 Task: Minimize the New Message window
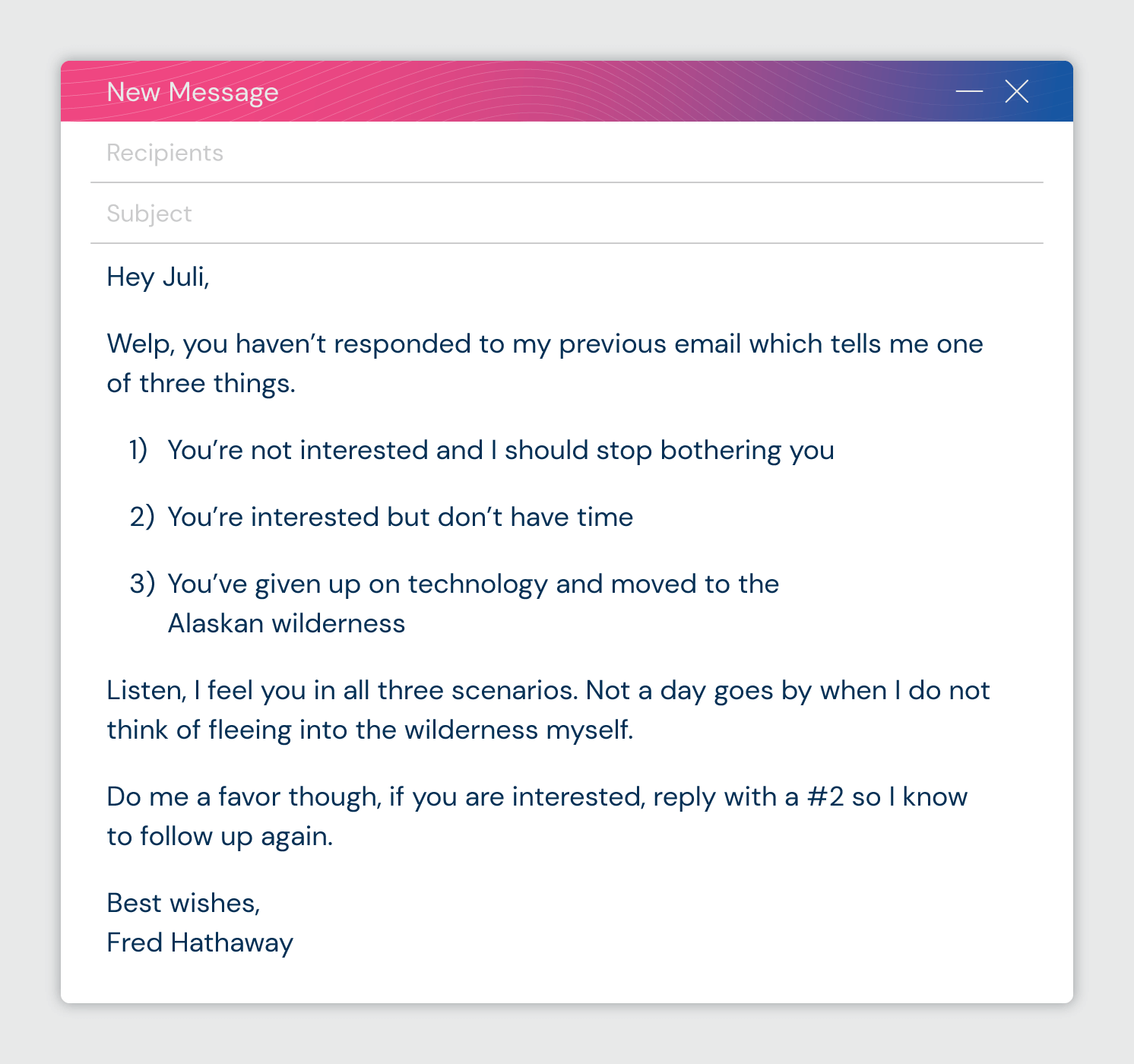coord(969,91)
